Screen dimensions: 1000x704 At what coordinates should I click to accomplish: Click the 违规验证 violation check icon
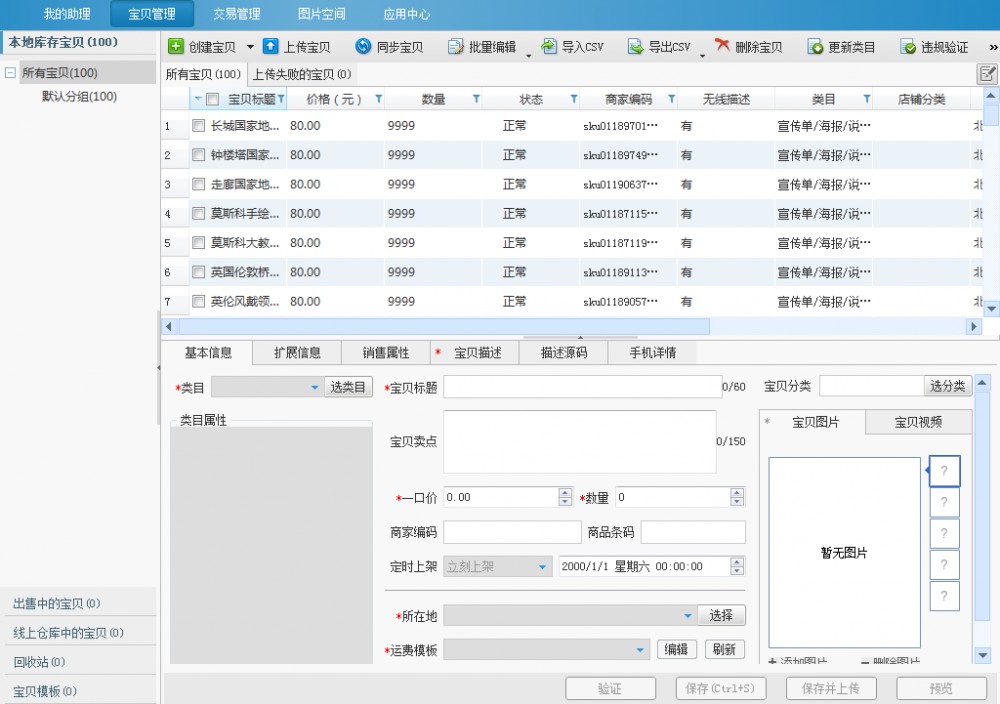(x=908, y=47)
